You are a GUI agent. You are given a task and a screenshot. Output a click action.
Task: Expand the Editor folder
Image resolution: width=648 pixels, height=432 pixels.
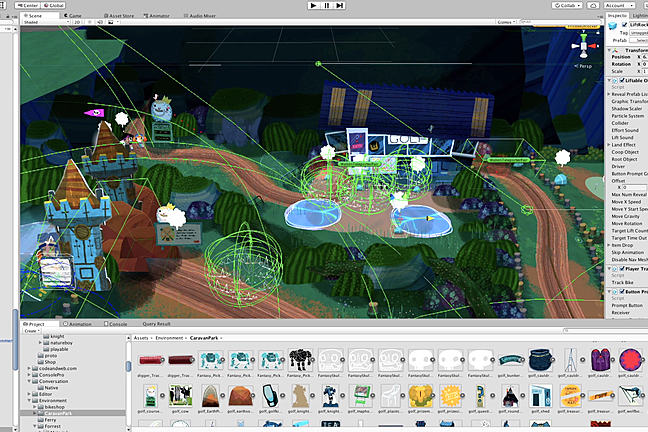[29, 394]
